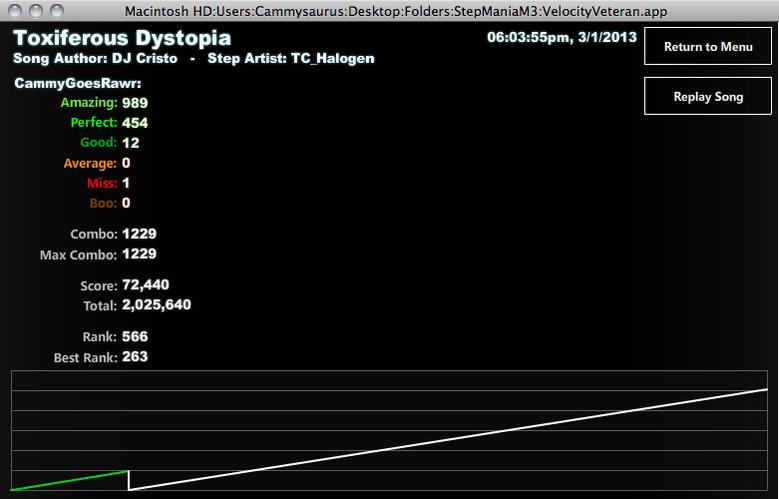Image resolution: width=779 pixels, height=499 pixels.
Task: Click the Best Rank value 263
Action: (x=135, y=356)
